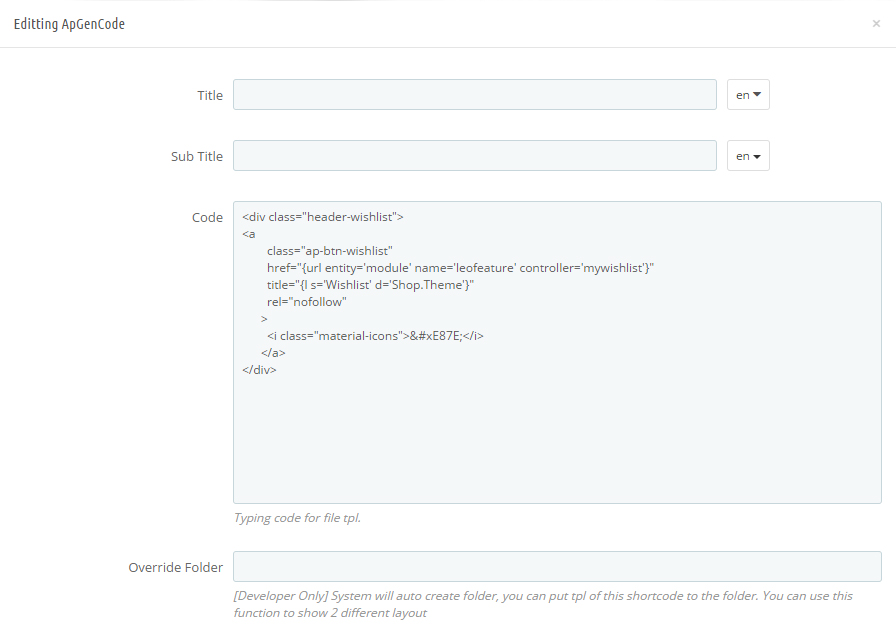Click inside the Code textarea empty area

tap(557, 440)
